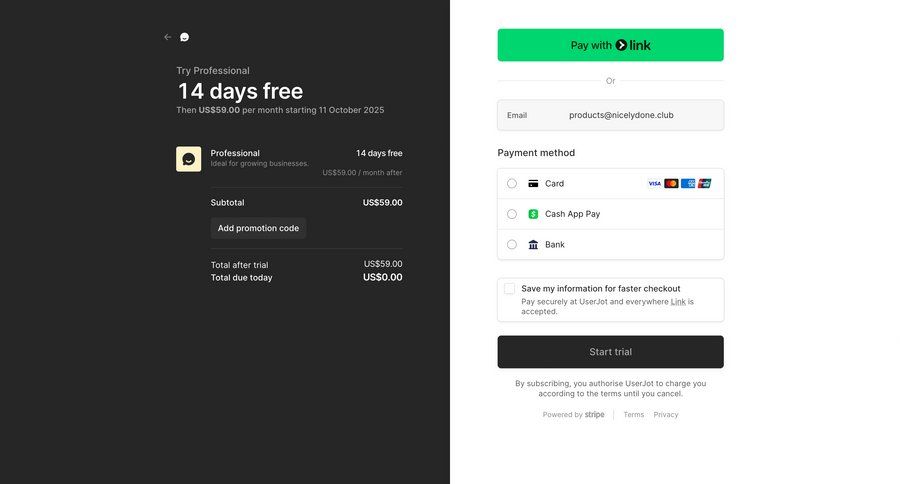The height and width of the screenshot is (484, 900).
Task: Click the Professional plan product icon
Action: tap(188, 159)
